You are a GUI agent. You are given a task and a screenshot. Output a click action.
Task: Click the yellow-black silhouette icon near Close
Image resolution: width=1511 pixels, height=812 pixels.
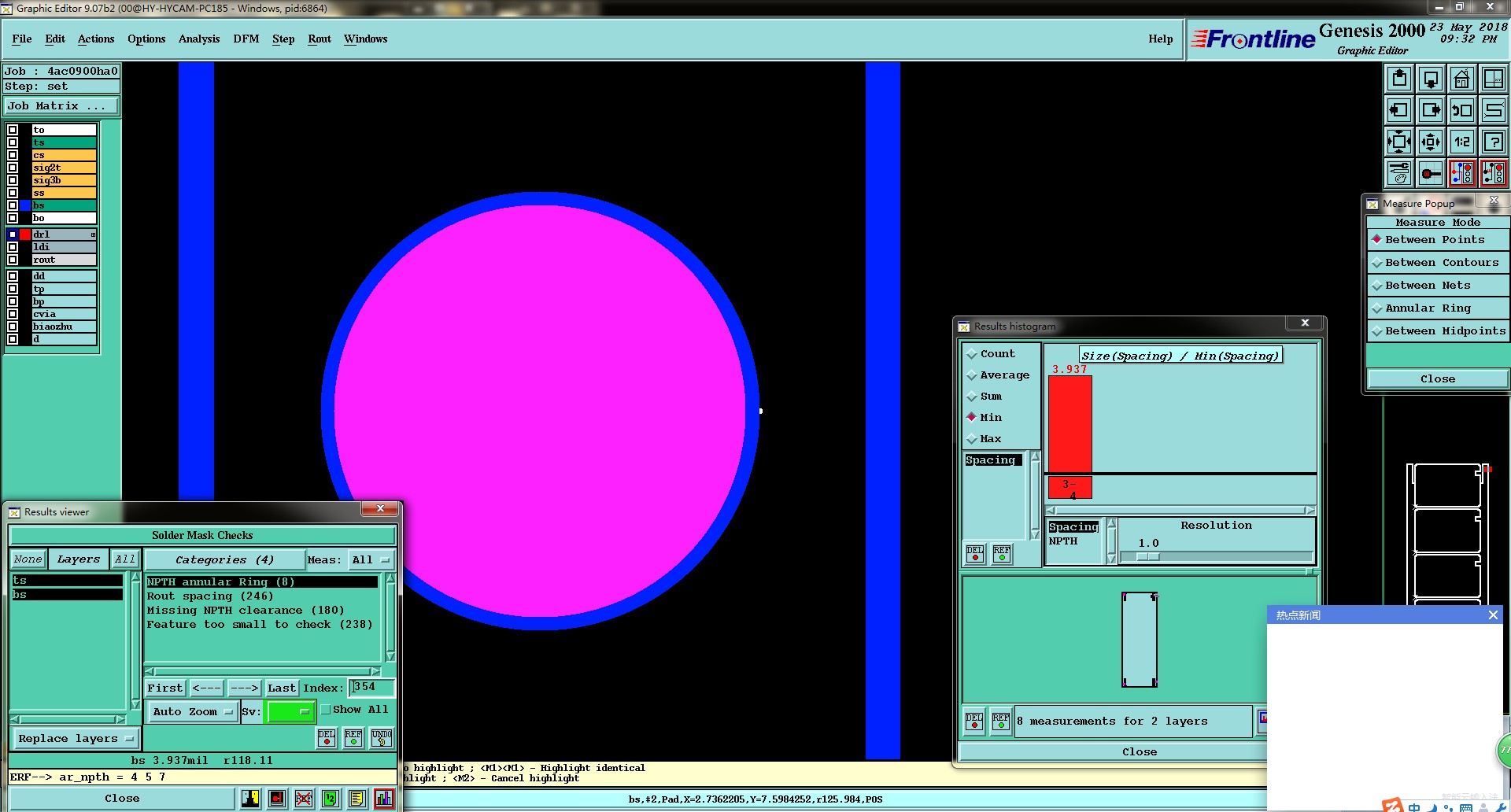[250, 799]
